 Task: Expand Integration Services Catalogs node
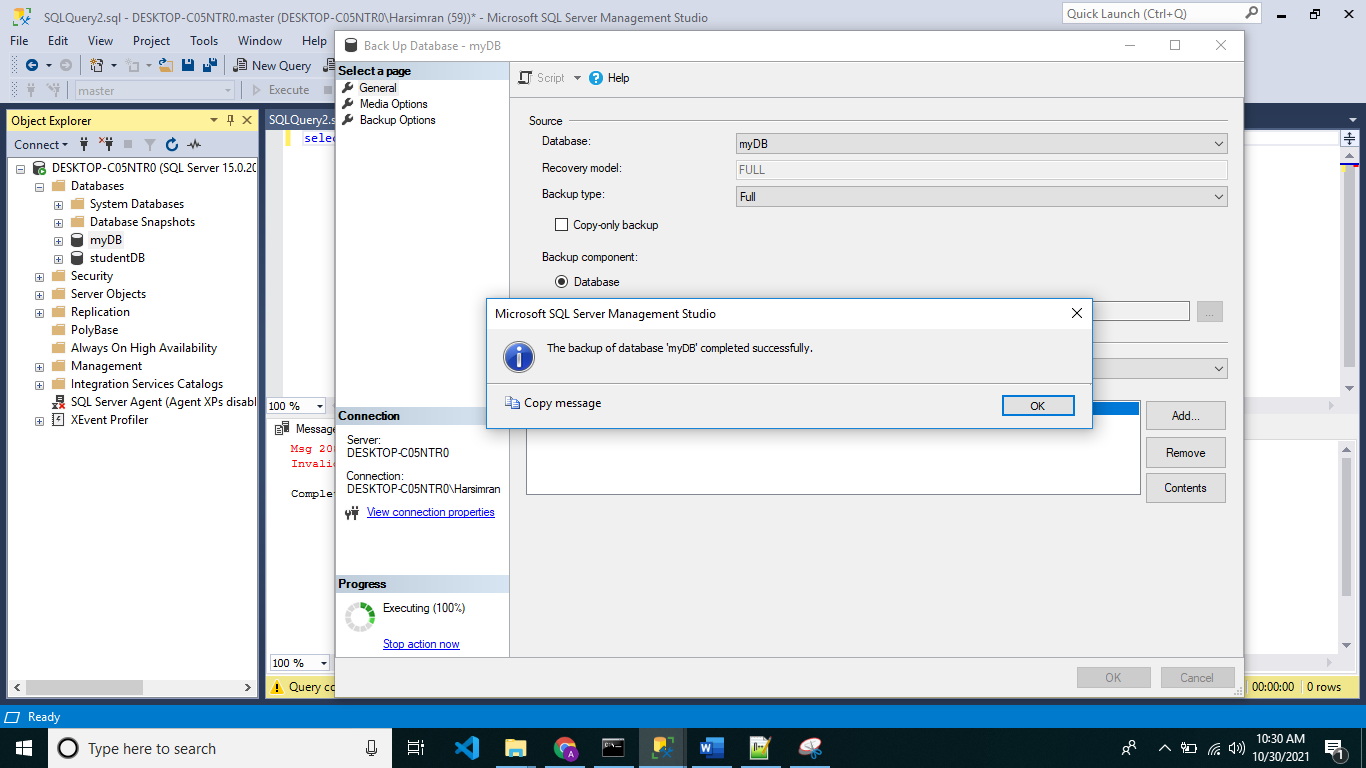39,384
